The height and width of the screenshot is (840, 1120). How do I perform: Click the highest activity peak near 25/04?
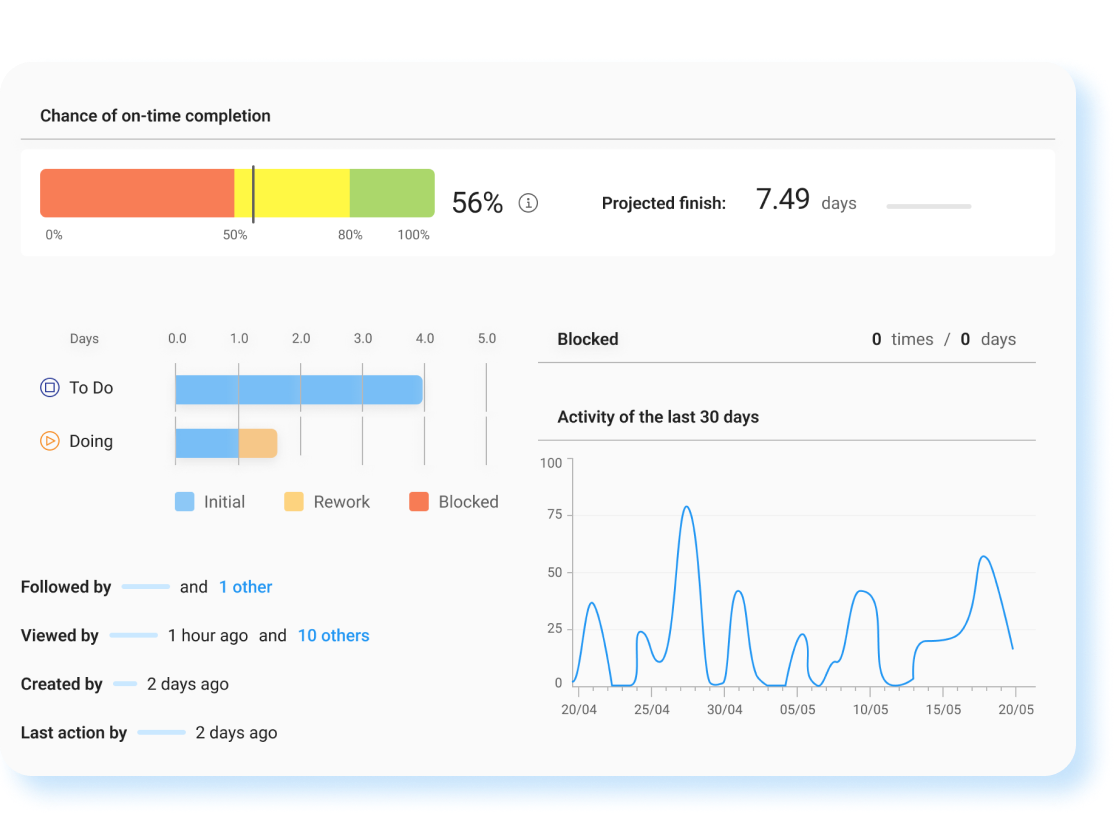point(686,507)
